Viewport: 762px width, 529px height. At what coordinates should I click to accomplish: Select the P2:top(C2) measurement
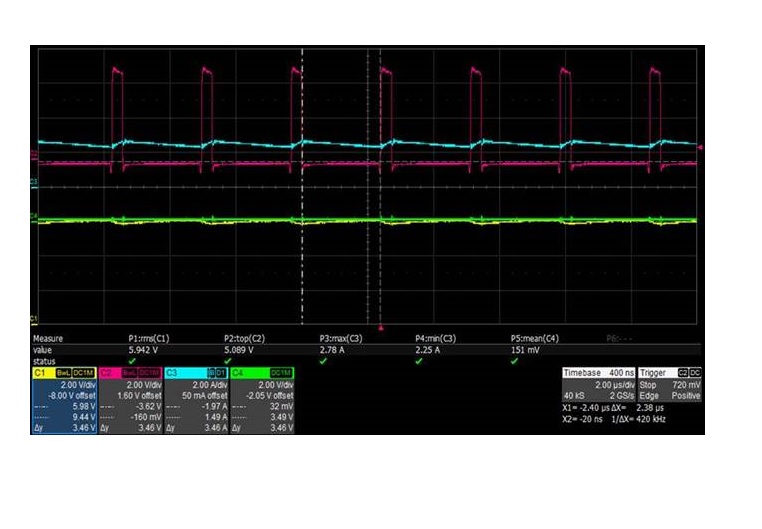point(244,339)
